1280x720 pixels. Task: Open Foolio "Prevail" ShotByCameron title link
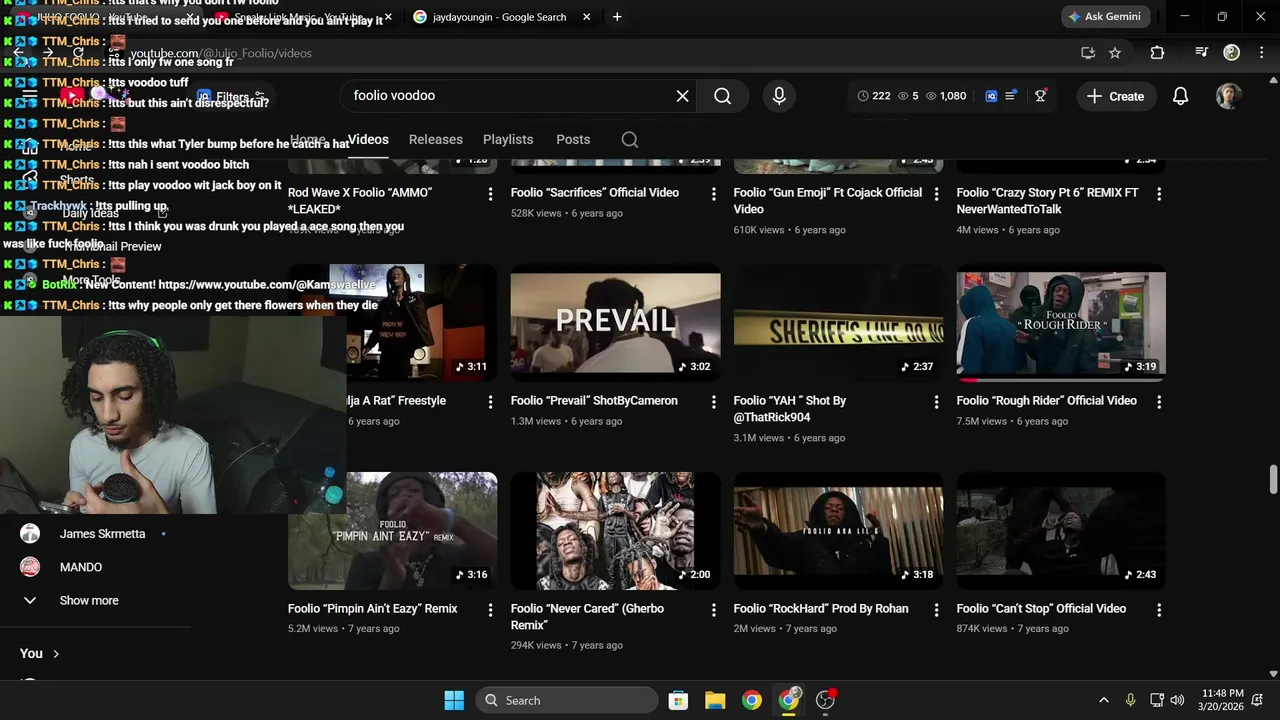[594, 401]
